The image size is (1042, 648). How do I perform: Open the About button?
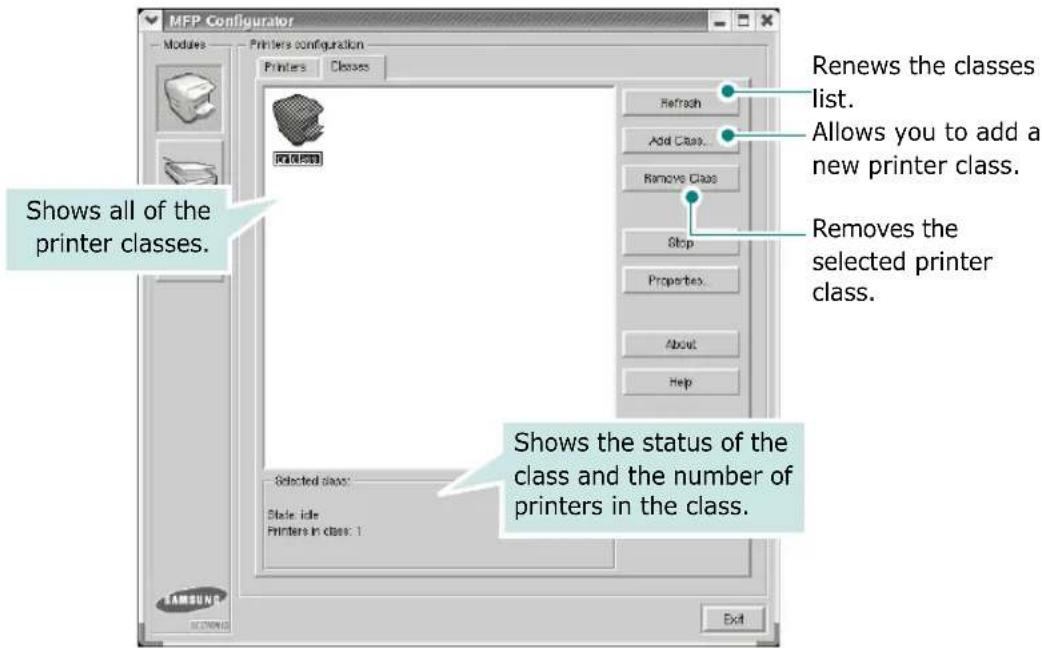coord(680,344)
